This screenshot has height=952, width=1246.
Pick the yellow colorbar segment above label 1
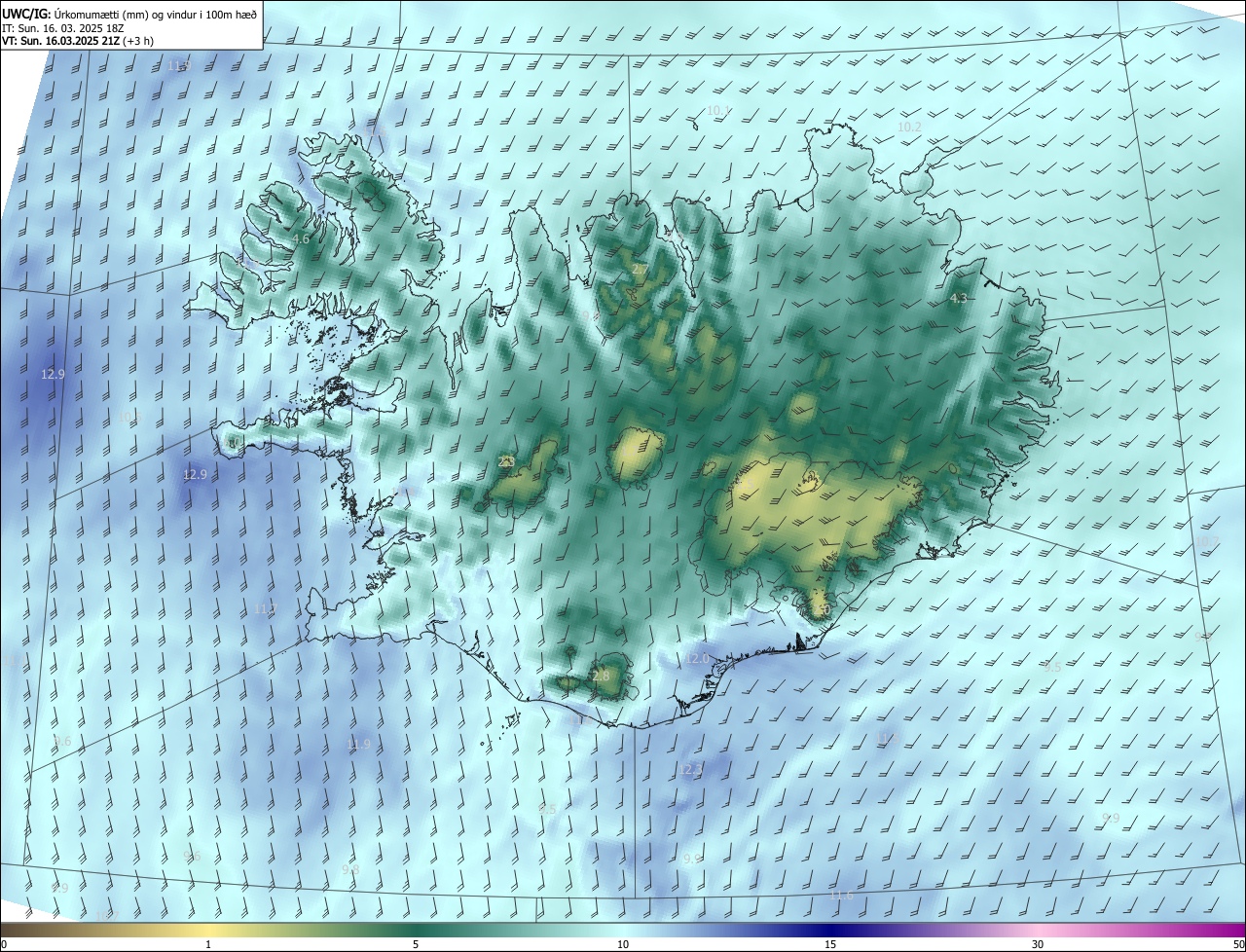[x=208, y=930]
